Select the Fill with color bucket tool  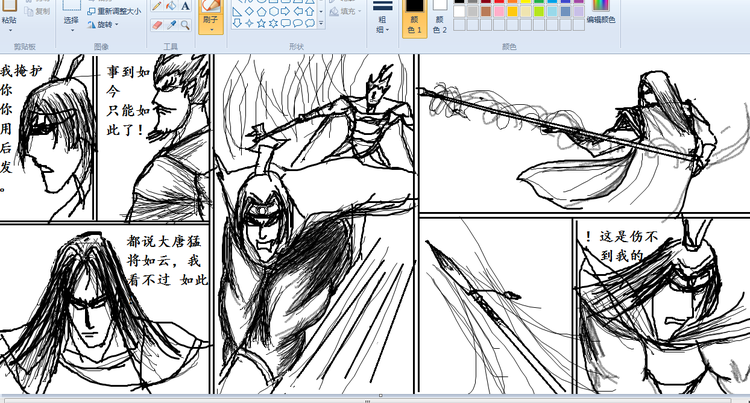pyautogui.click(x=171, y=6)
